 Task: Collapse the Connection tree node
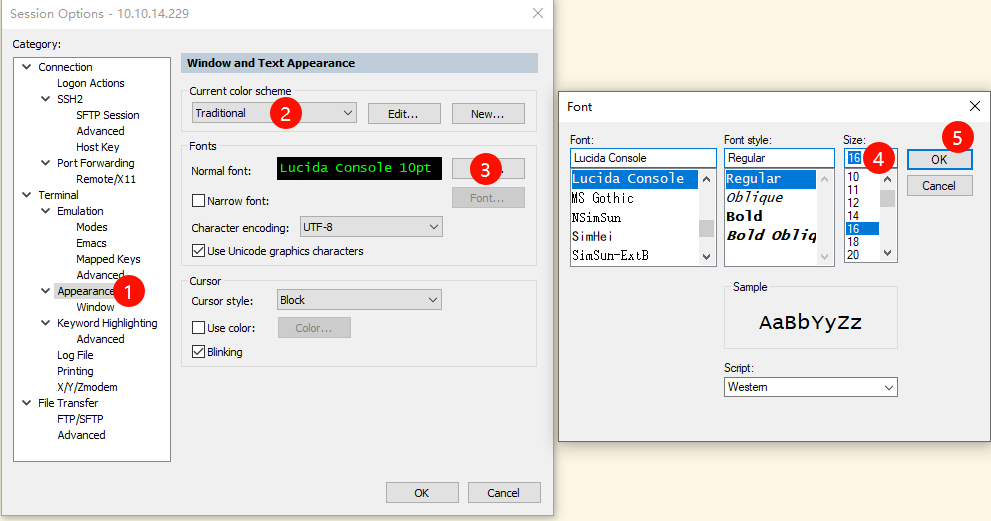tap(27, 66)
